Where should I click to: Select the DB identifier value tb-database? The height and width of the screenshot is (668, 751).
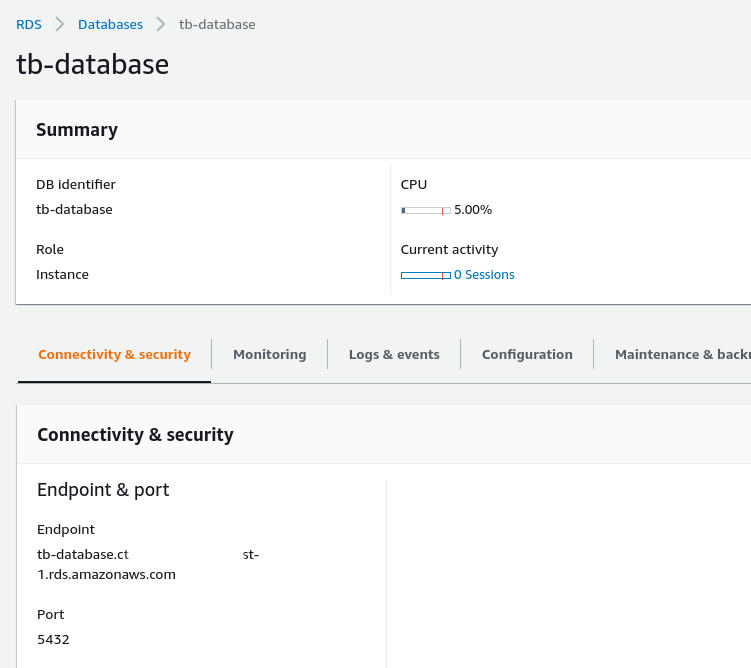[x=74, y=210]
